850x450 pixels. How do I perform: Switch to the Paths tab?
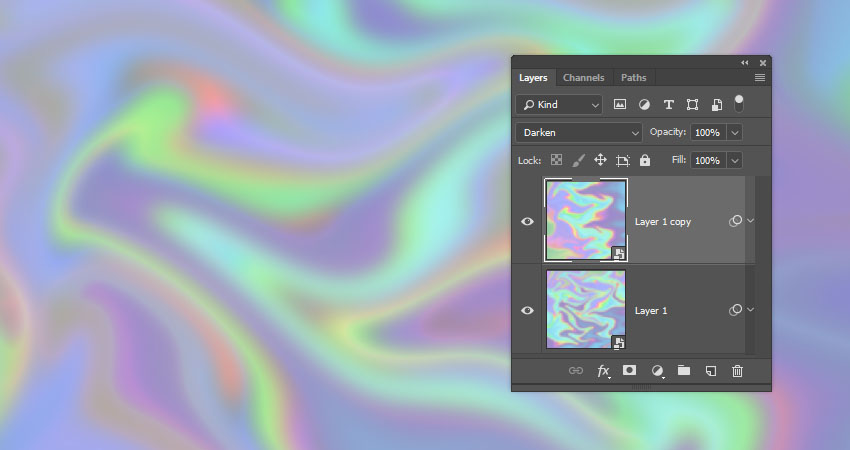click(634, 78)
